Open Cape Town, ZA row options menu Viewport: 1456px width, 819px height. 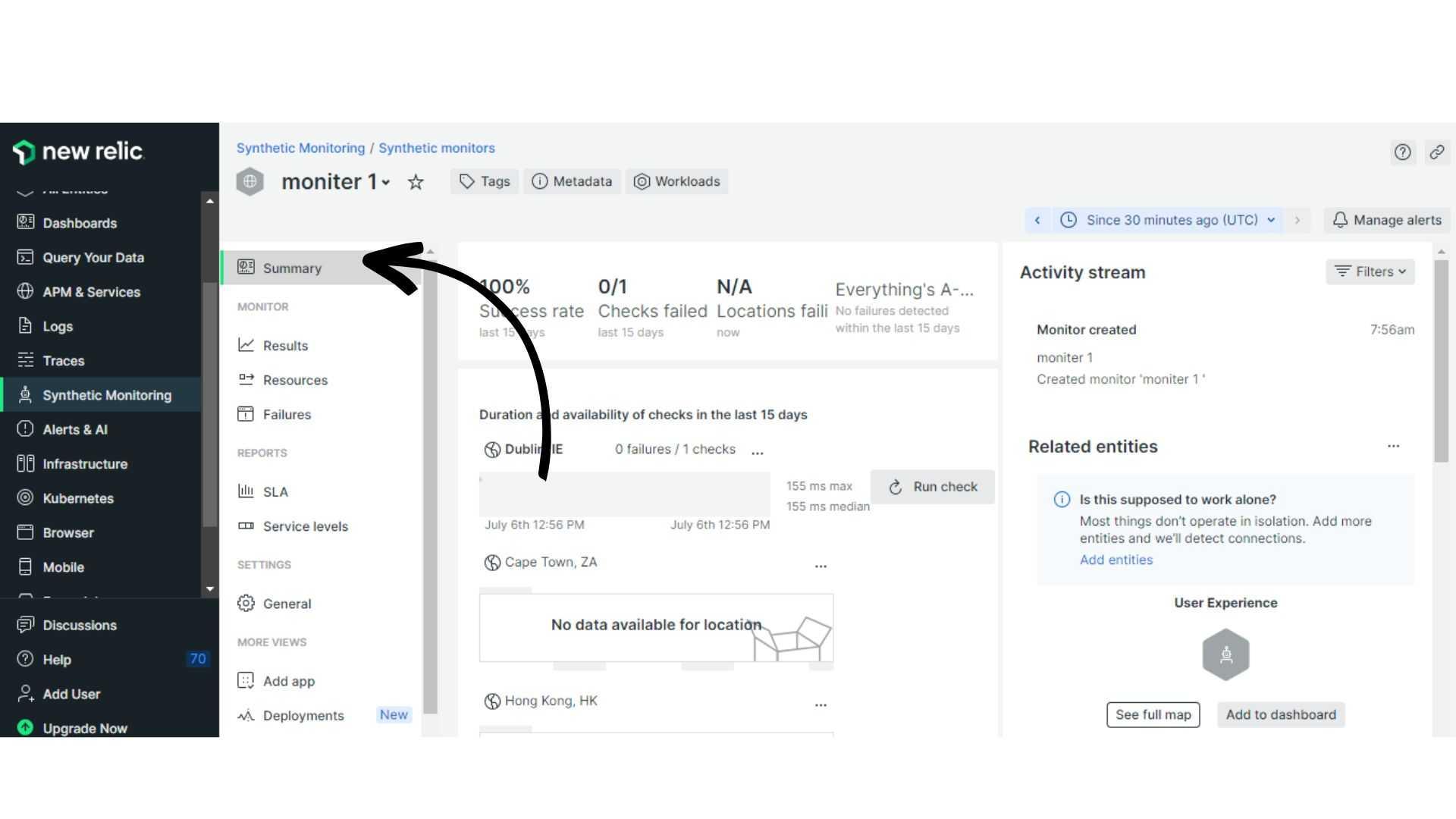pos(821,566)
